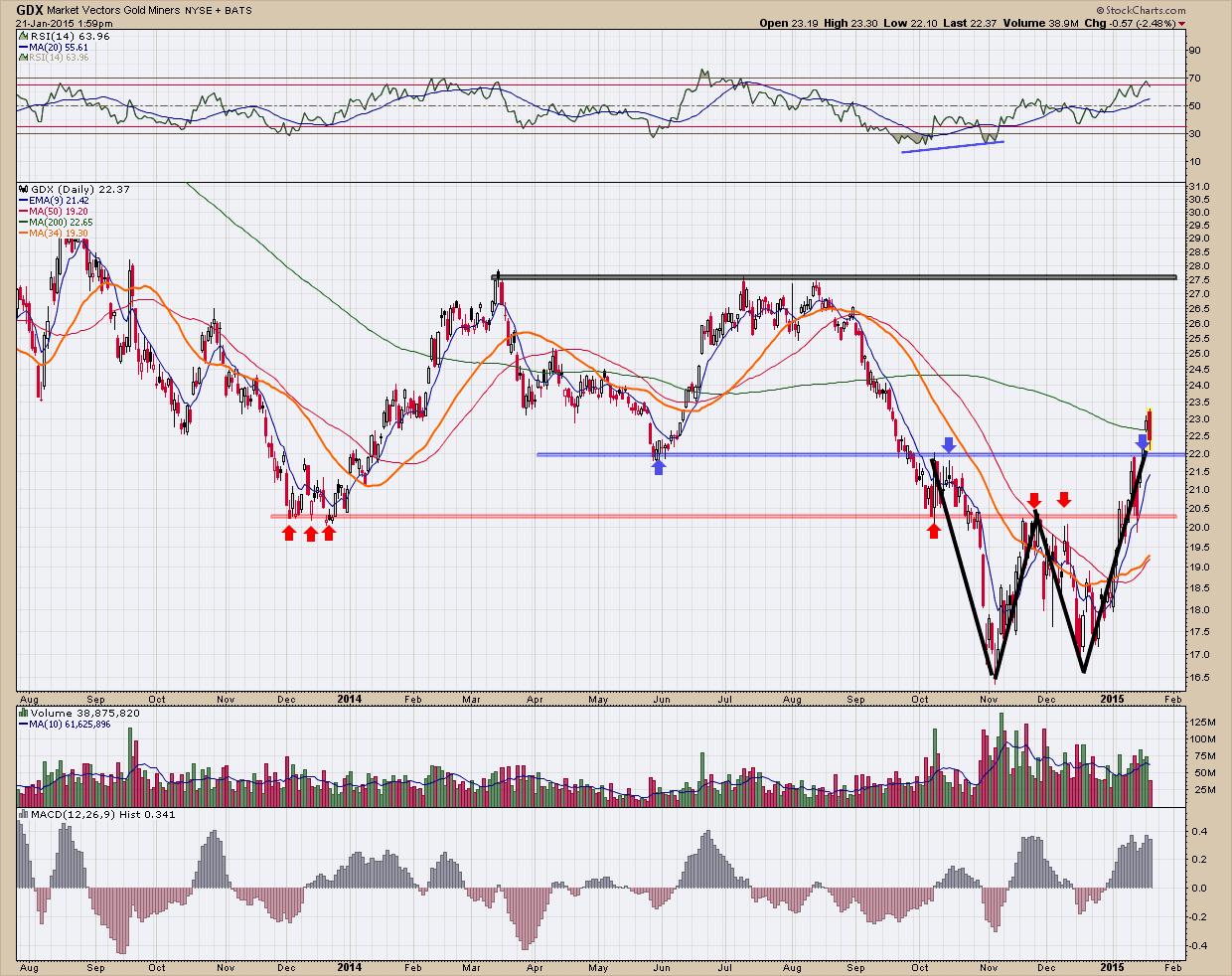Click the RSI(14) legend line-chart icon in black

point(22,36)
